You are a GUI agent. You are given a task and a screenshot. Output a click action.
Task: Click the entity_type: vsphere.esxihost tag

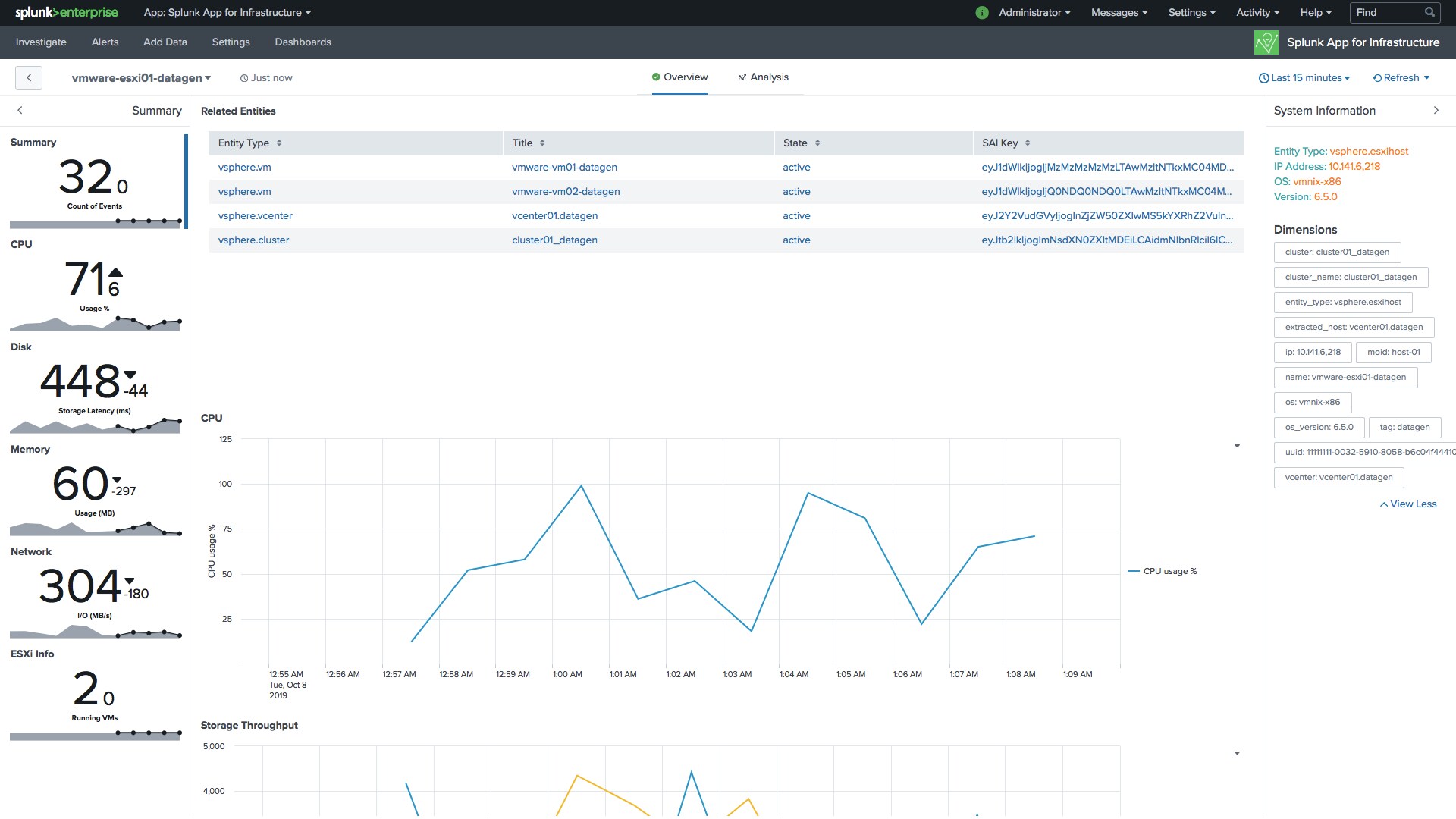coord(1343,302)
